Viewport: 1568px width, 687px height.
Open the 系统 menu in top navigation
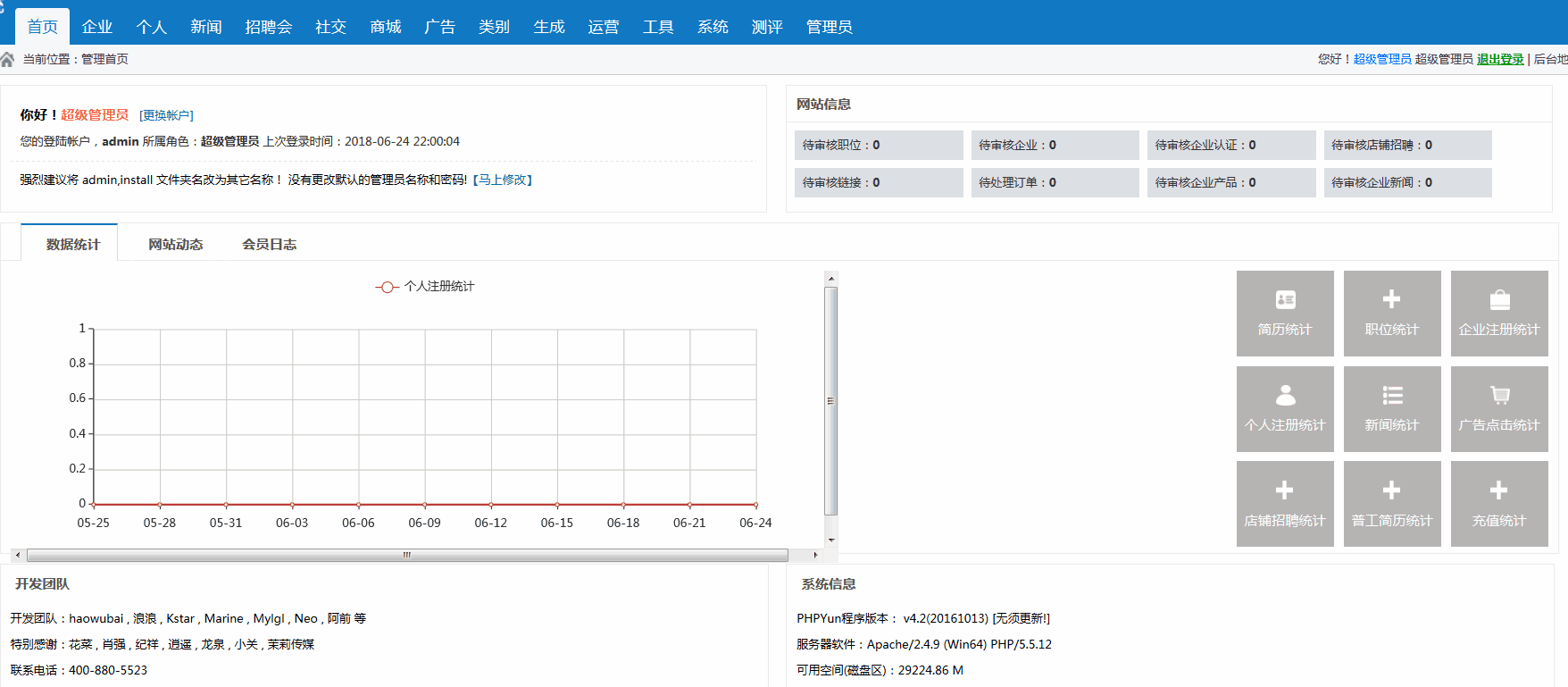[x=712, y=27]
